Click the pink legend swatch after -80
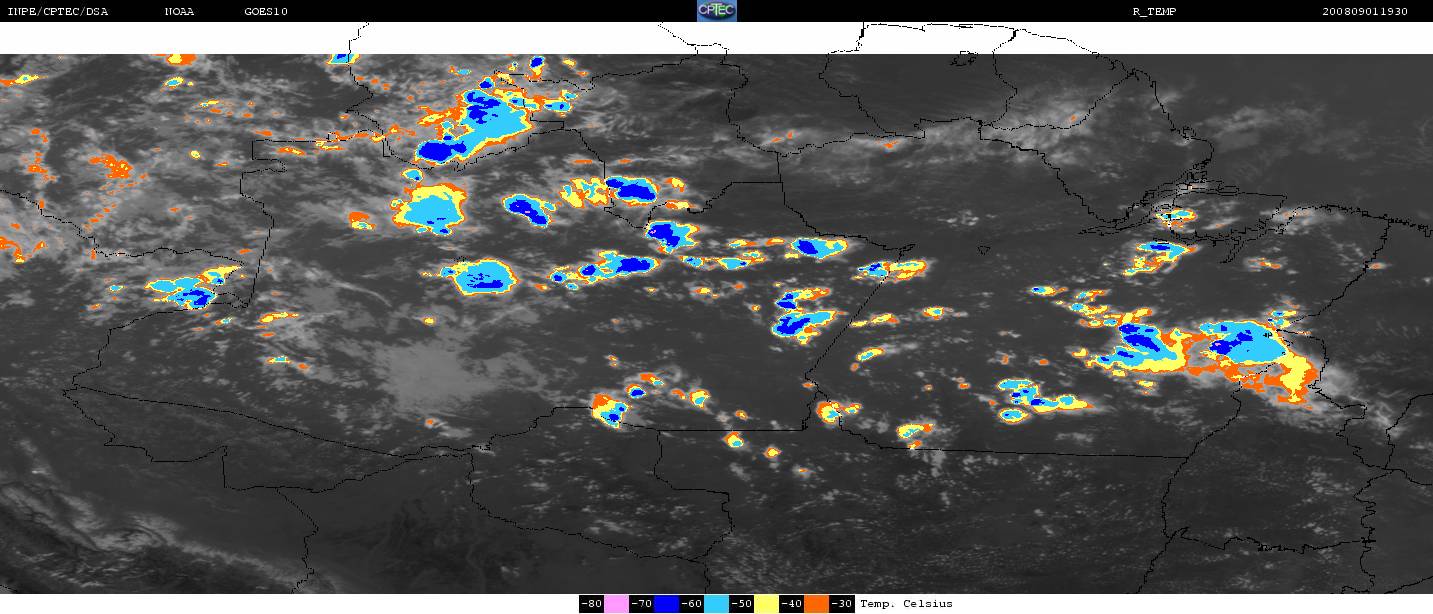The width and height of the screenshot is (1433, 614). click(x=616, y=604)
